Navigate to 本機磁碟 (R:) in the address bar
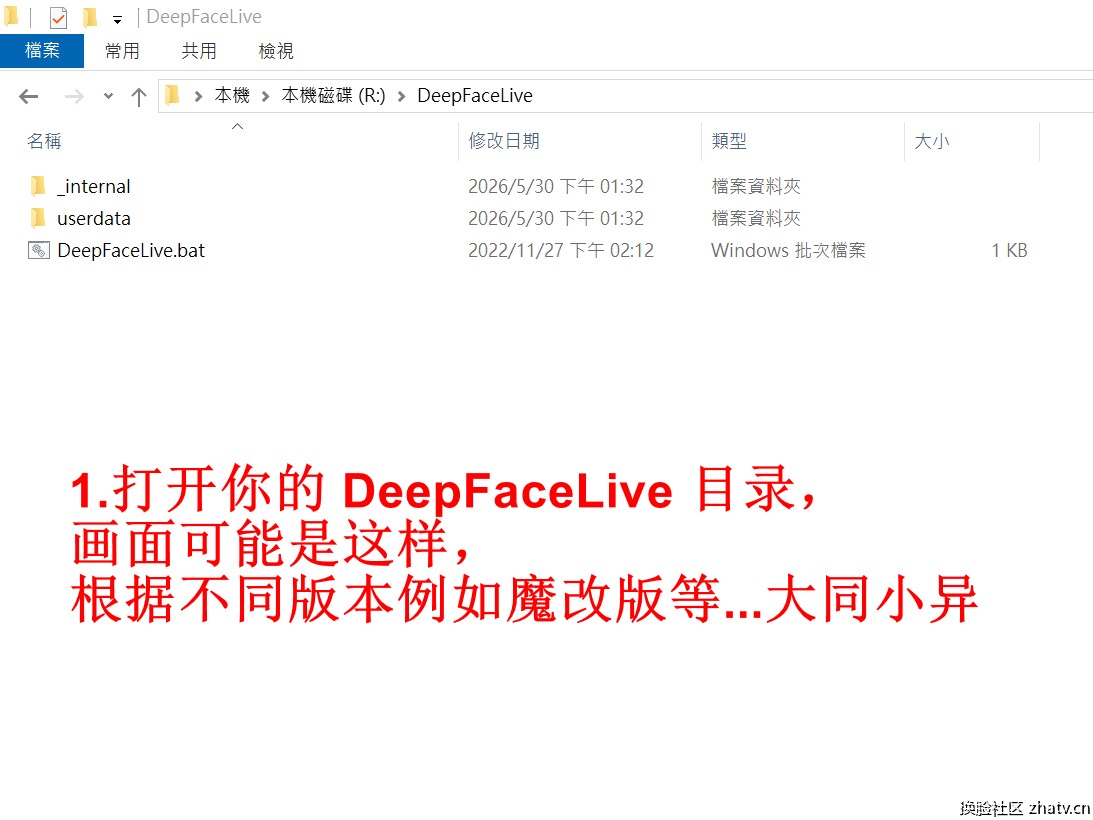 point(333,96)
